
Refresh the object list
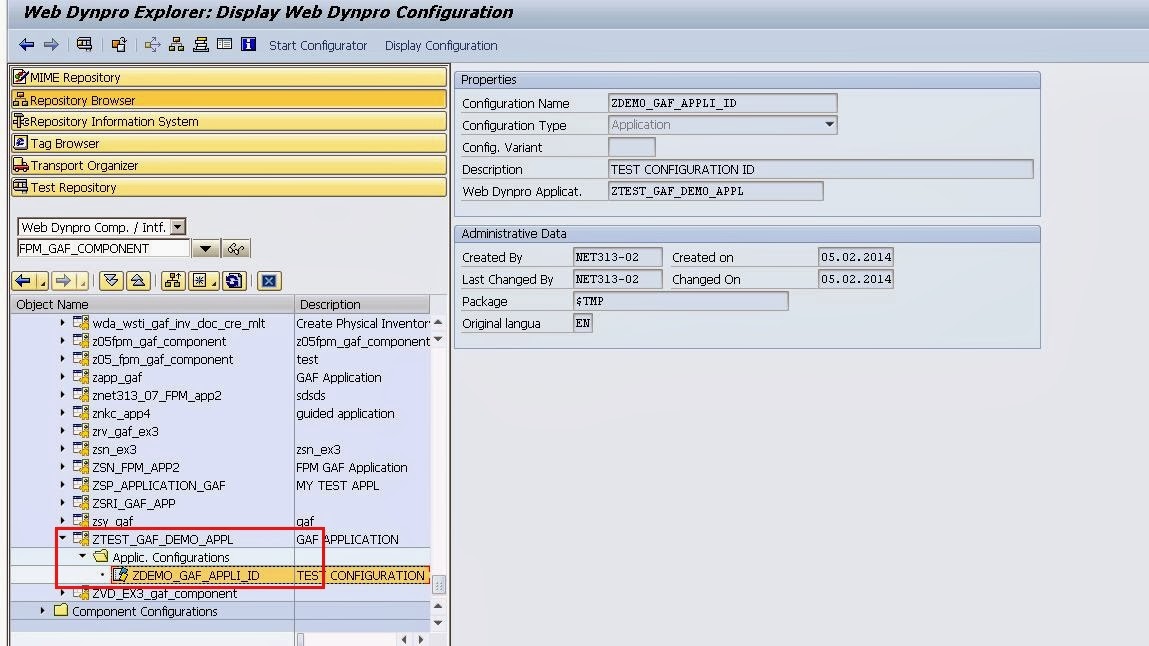click(x=234, y=281)
